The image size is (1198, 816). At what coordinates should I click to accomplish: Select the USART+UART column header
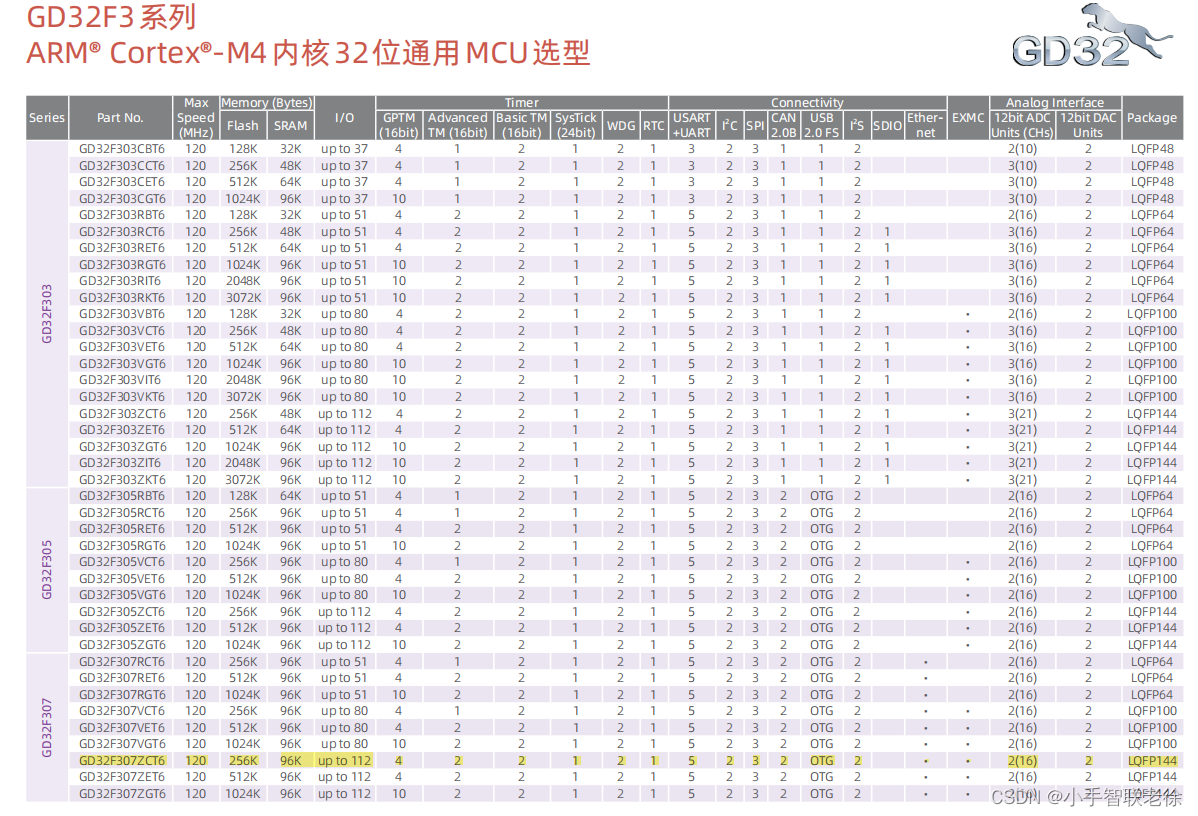pyautogui.click(x=691, y=125)
